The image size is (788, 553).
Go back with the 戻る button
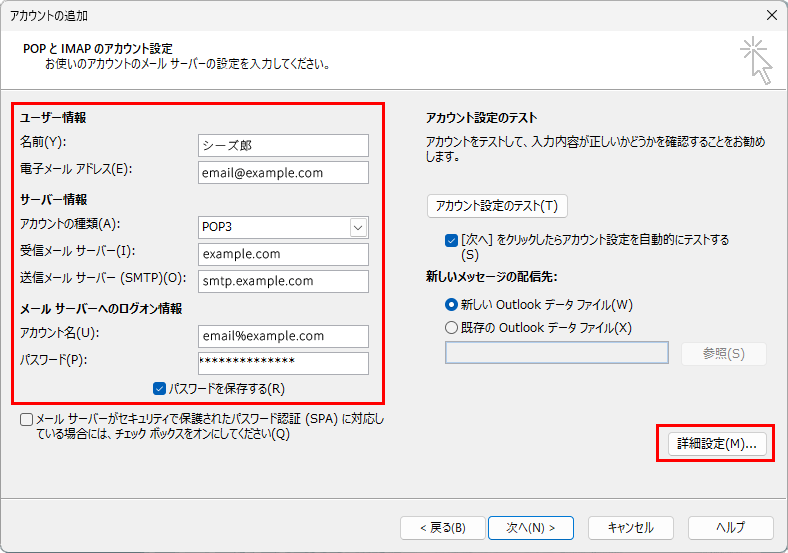point(443,528)
